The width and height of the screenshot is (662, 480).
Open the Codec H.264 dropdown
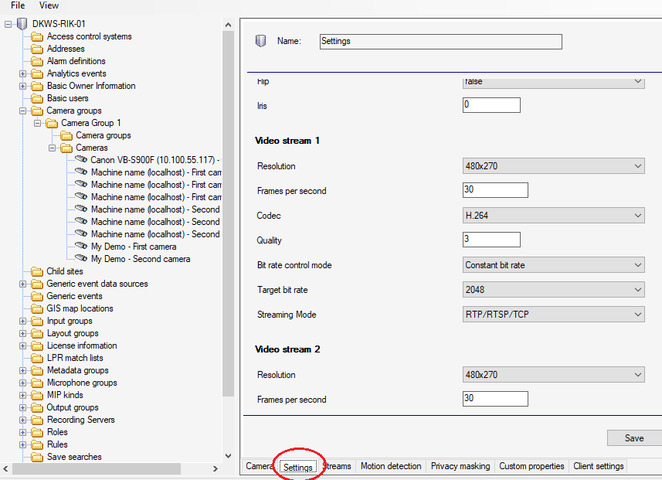coord(553,215)
